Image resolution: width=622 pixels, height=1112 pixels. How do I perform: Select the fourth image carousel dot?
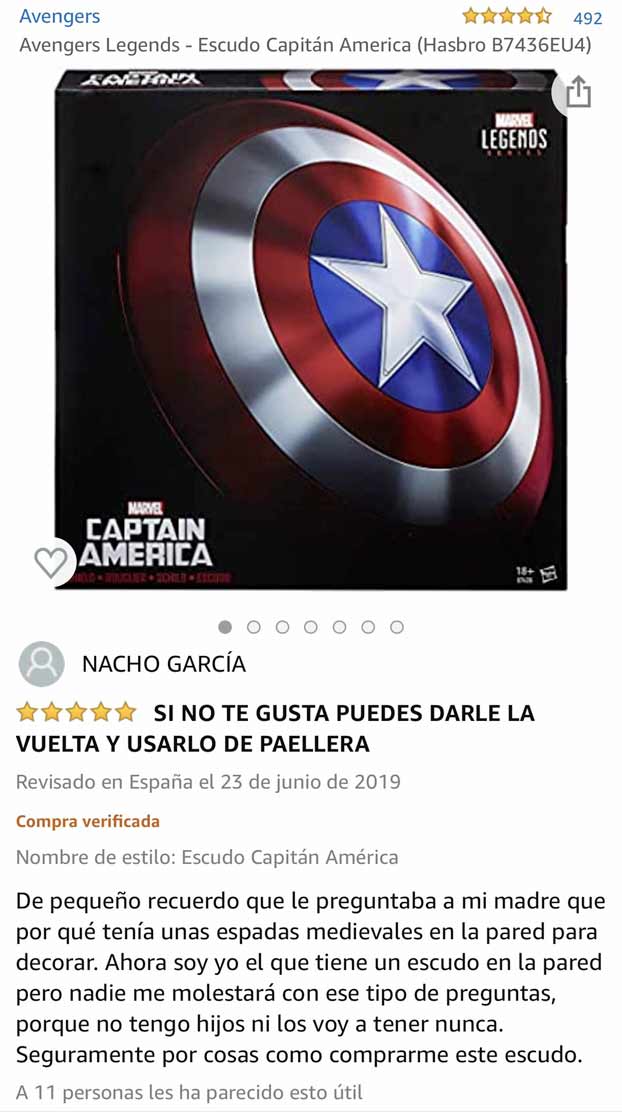click(x=311, y=627)
